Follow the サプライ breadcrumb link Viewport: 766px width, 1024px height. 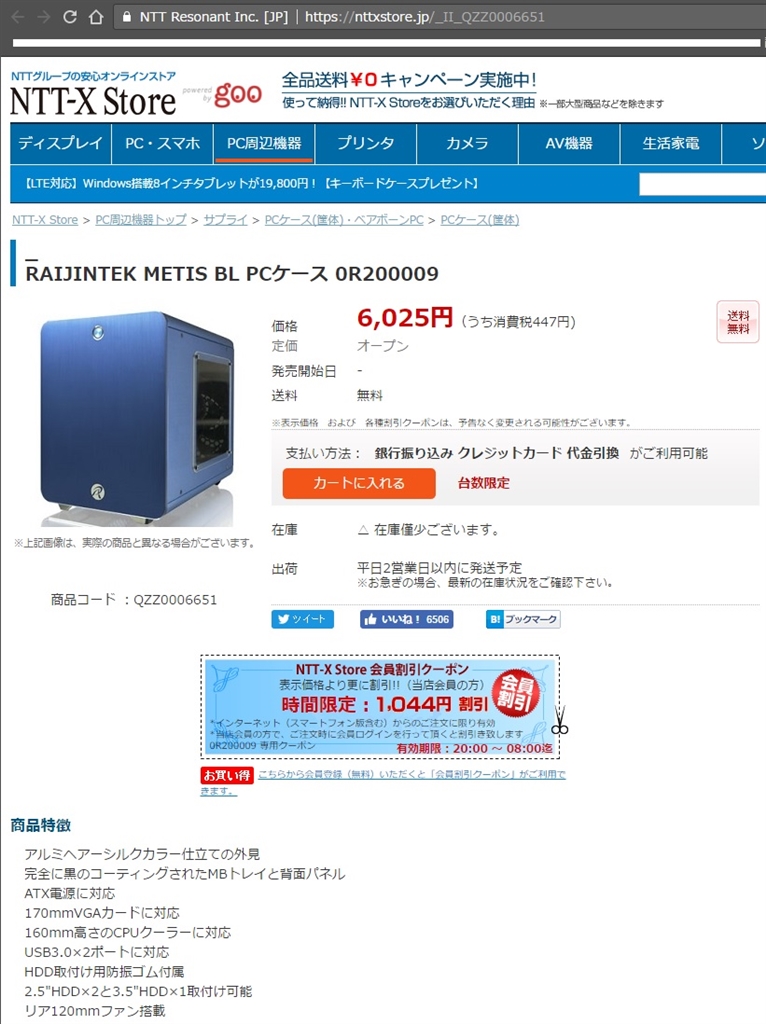225,220
